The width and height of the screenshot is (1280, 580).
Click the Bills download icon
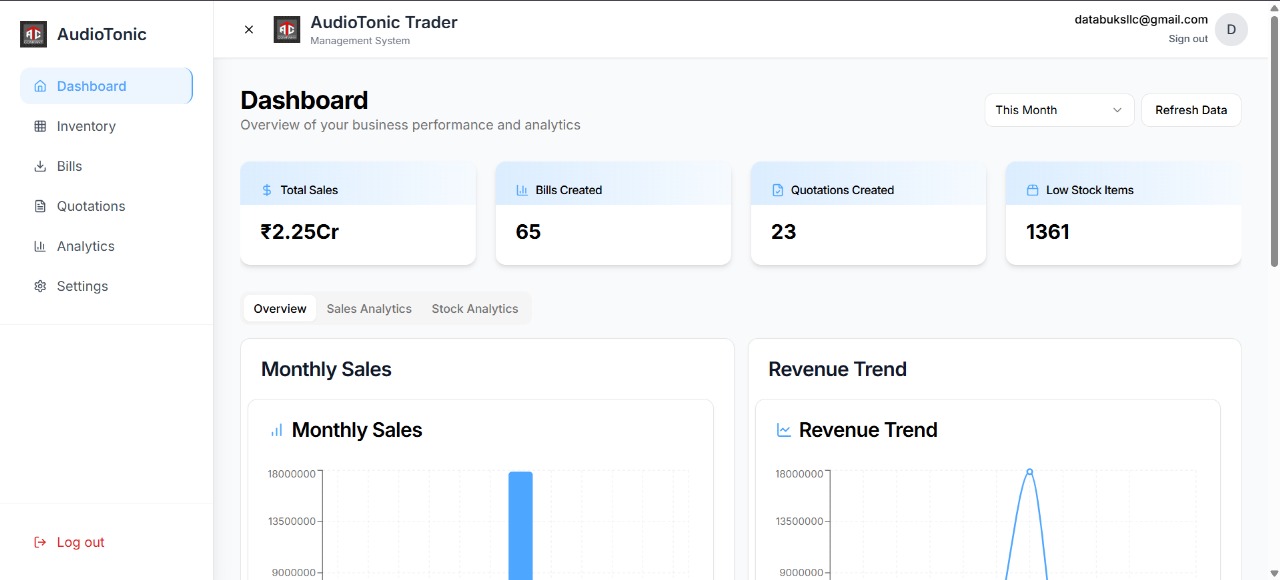point(40,166)
